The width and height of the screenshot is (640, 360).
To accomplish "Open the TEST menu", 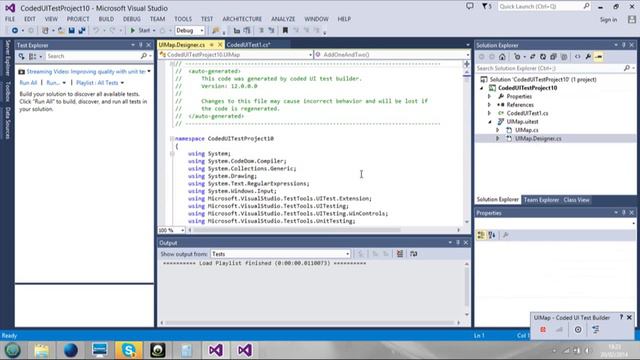I will click(x=207, y=19).
